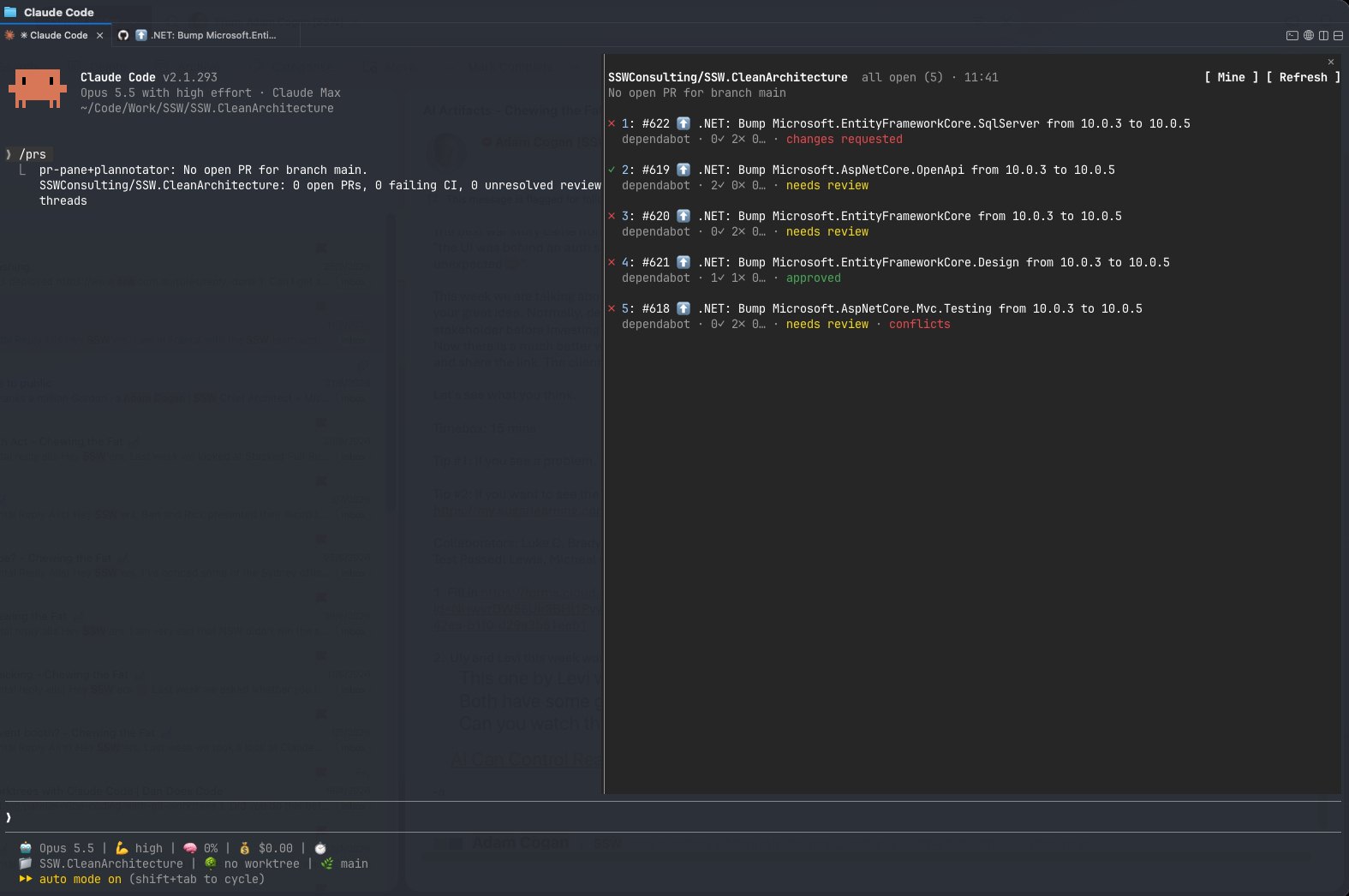1349x896 pixels.
Task: Click the failing CI mark on PR #618
Action: [612, 308]
